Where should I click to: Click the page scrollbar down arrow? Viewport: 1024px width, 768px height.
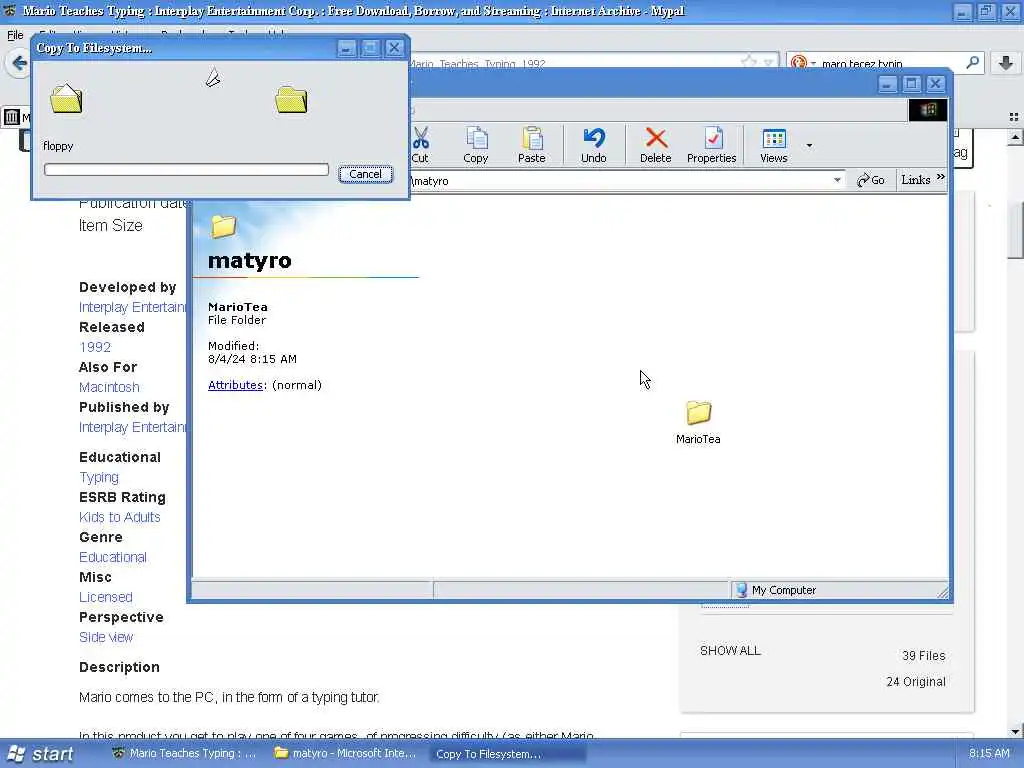1014,731
